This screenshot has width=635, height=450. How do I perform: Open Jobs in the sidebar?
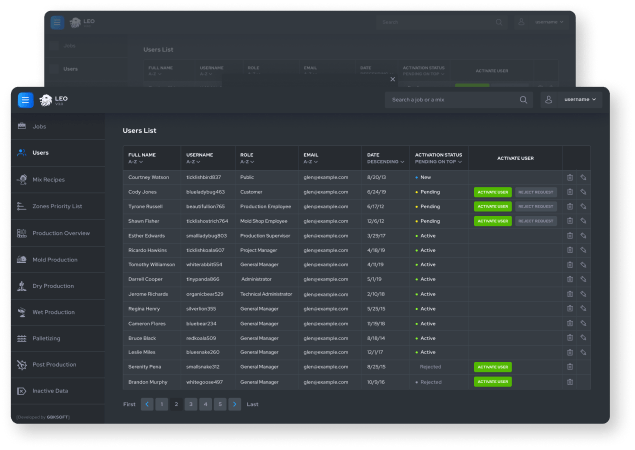click(58, 126)
